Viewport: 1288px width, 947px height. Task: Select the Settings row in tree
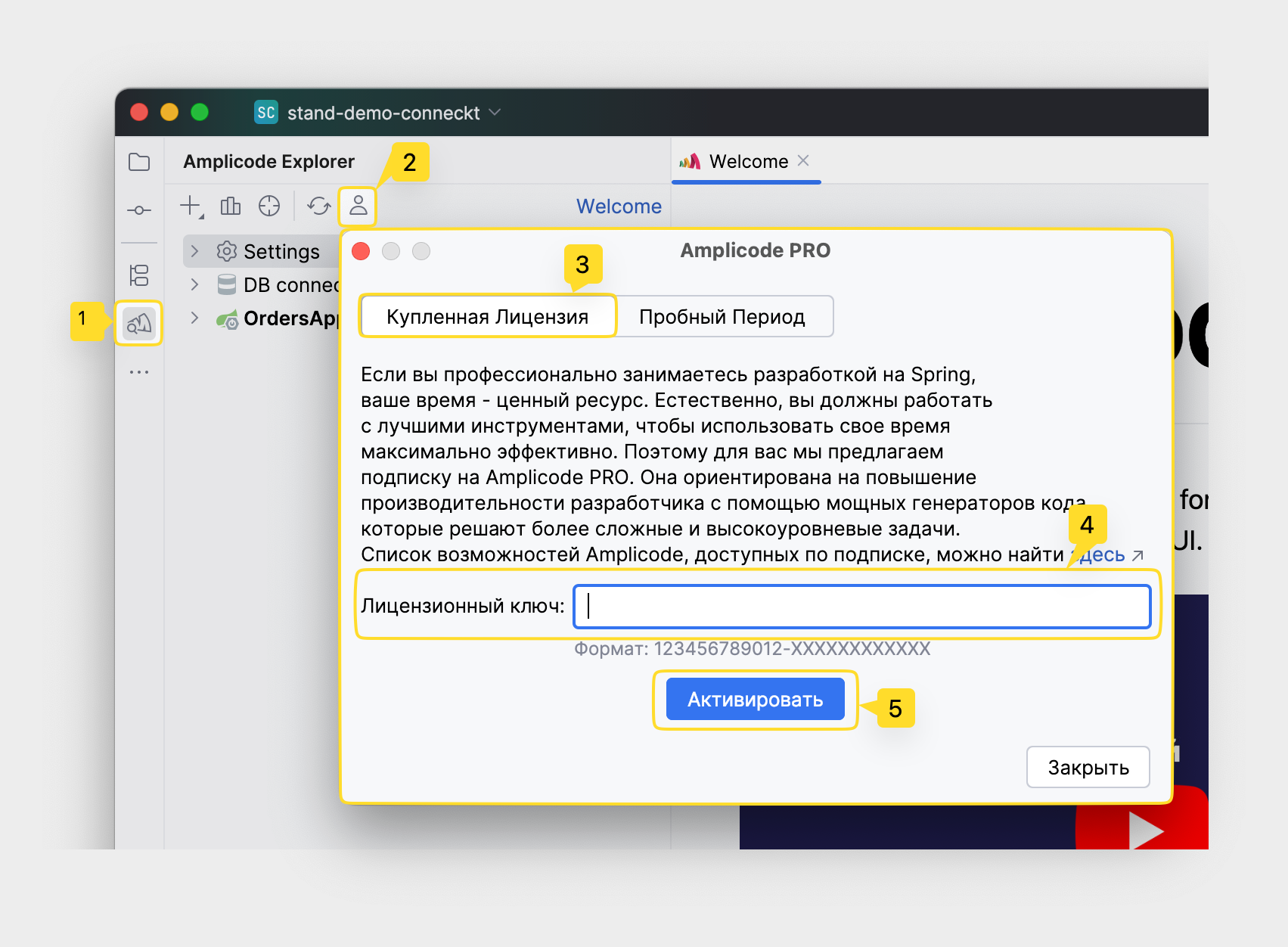pyautogui.click(x=261, y=251)
